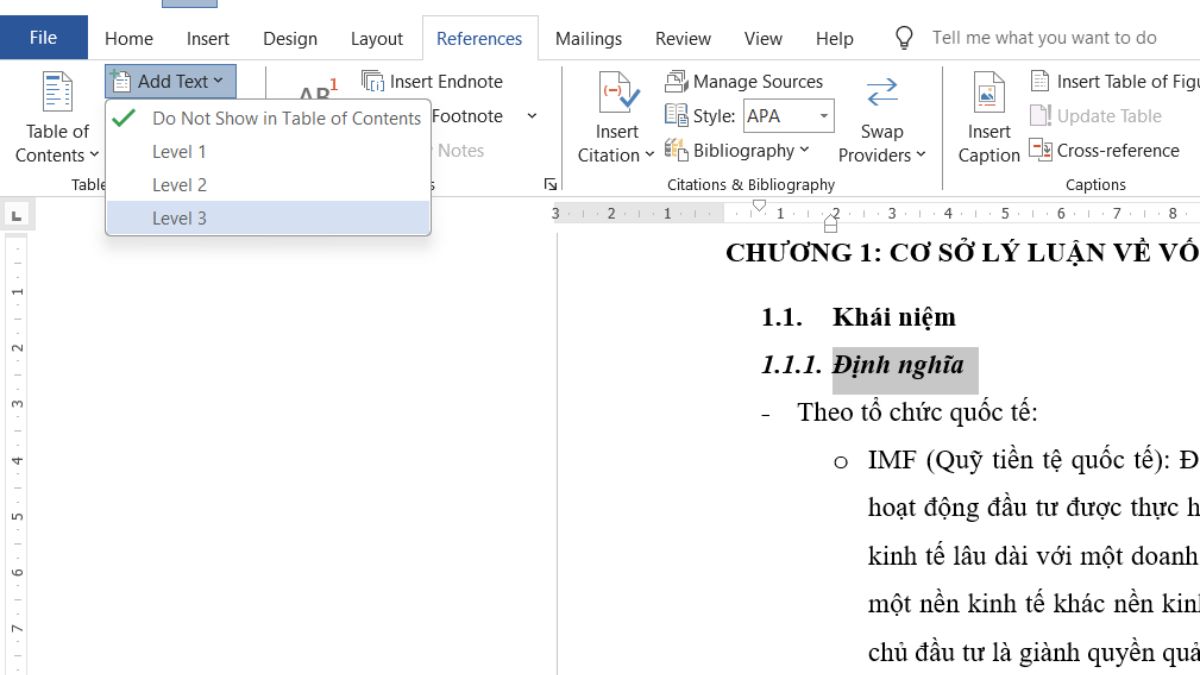The width and height of the screenshot is (1200, 675).
Task: Switch to the Home tab
Action: [129, 39]
